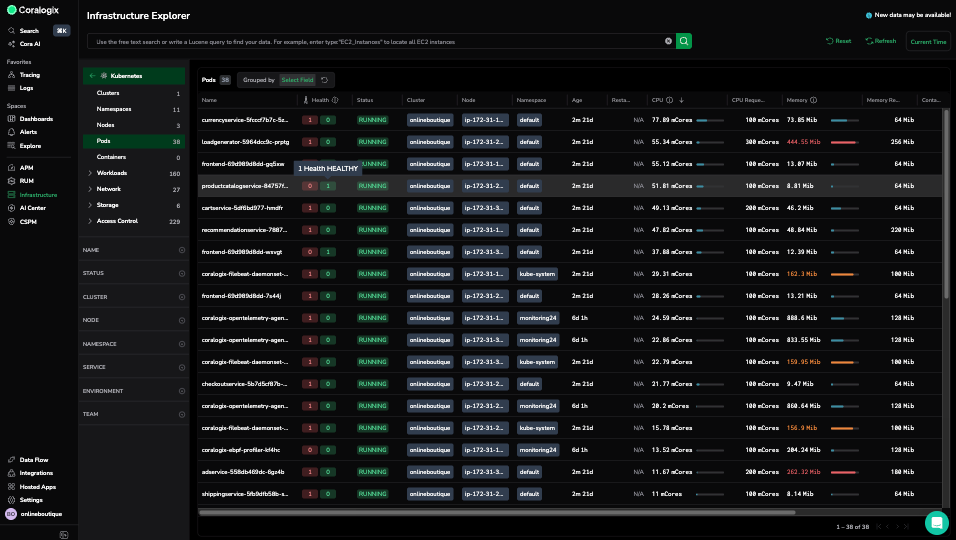Open the chat support bubble icon
Viewport: 956px width, 540px height.
[936, 522]
